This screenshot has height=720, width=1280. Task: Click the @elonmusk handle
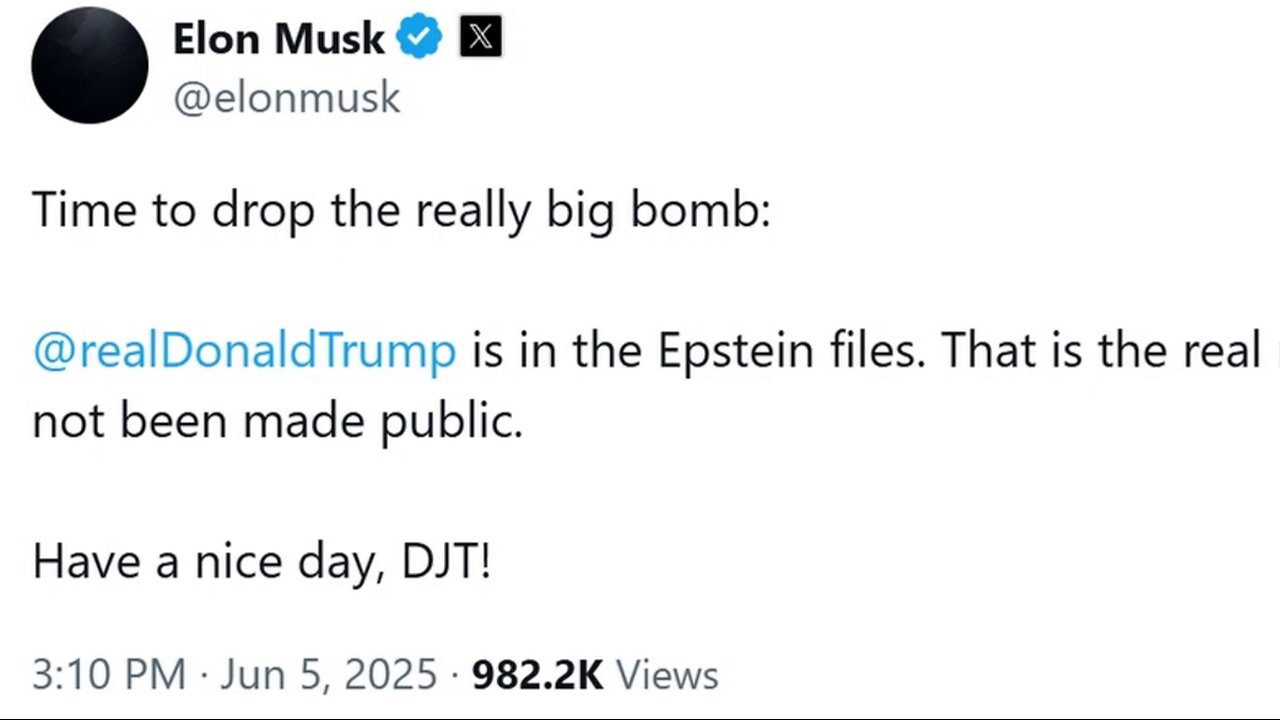click(287, 98)
